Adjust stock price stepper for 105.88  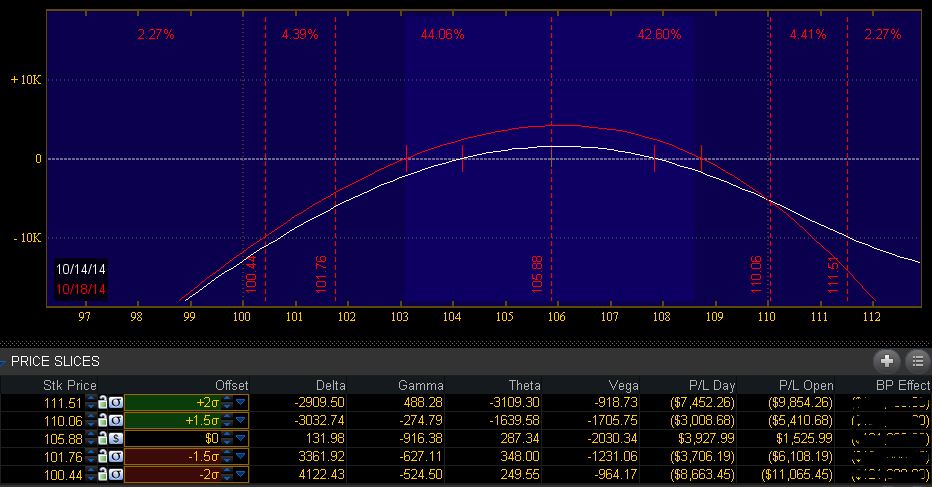pos(90,438)
